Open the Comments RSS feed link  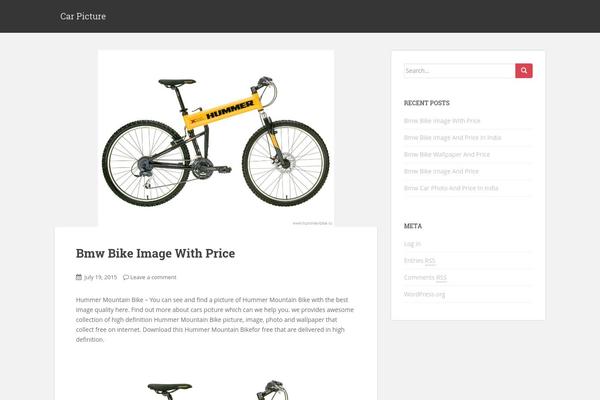point(425,278)
